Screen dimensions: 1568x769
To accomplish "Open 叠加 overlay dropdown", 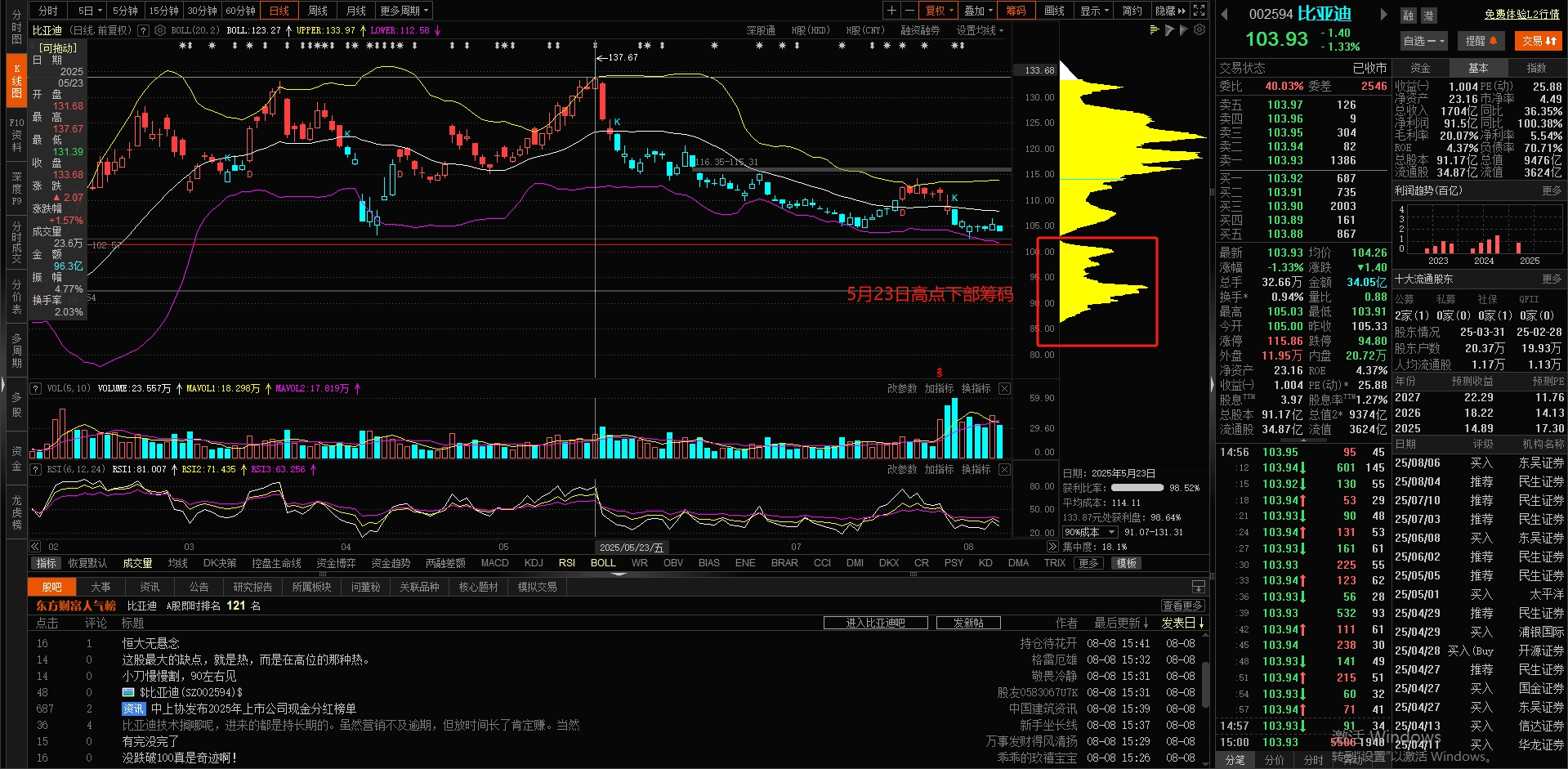I will (978, 11).
